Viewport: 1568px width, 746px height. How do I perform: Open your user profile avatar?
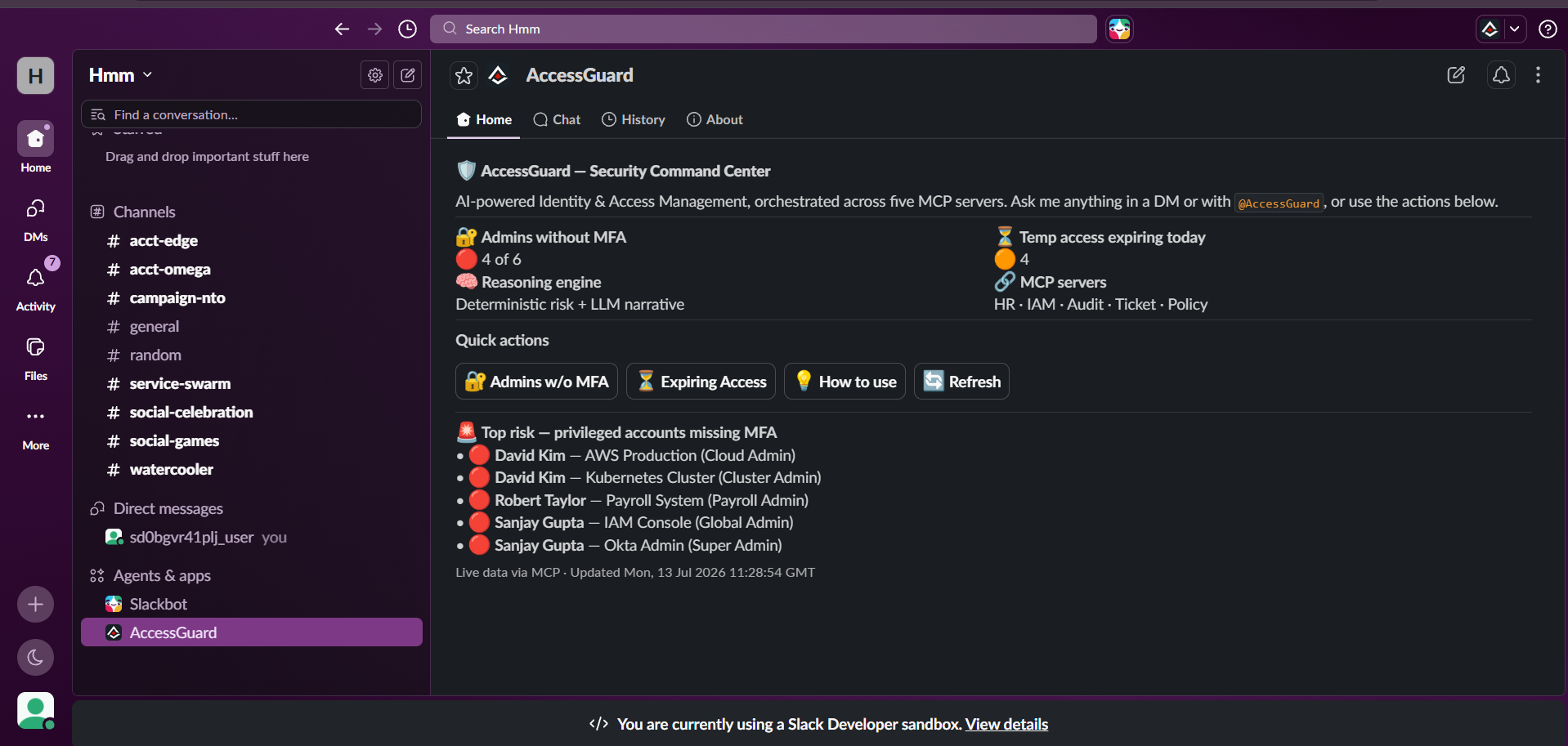point(35,711)
